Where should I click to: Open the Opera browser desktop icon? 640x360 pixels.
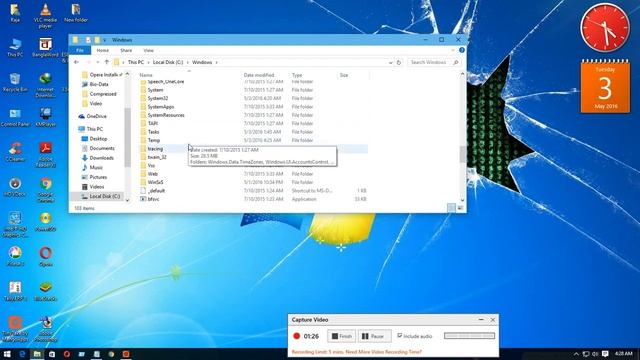(45, 257)
